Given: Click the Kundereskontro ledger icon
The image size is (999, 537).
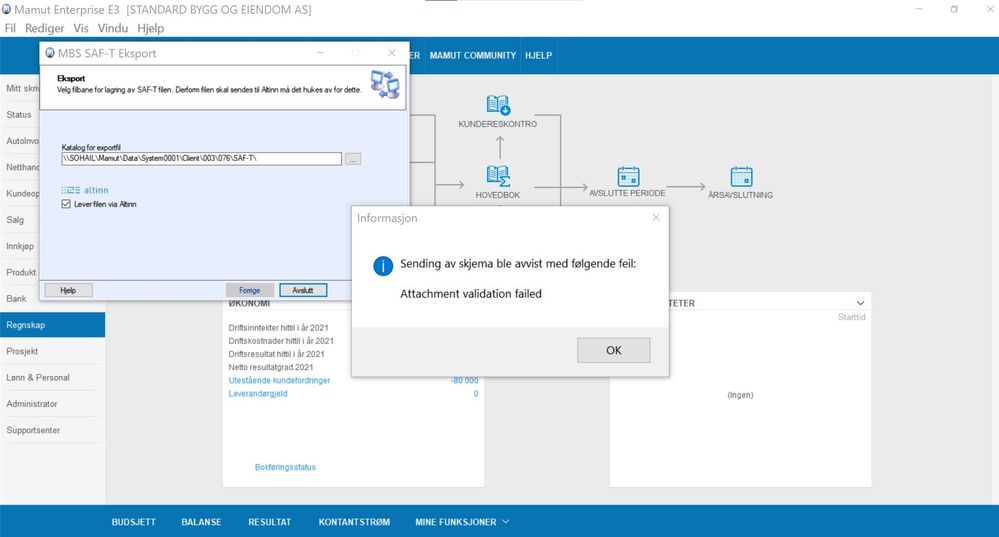Looking at the screenshot, I should (498, 105).
